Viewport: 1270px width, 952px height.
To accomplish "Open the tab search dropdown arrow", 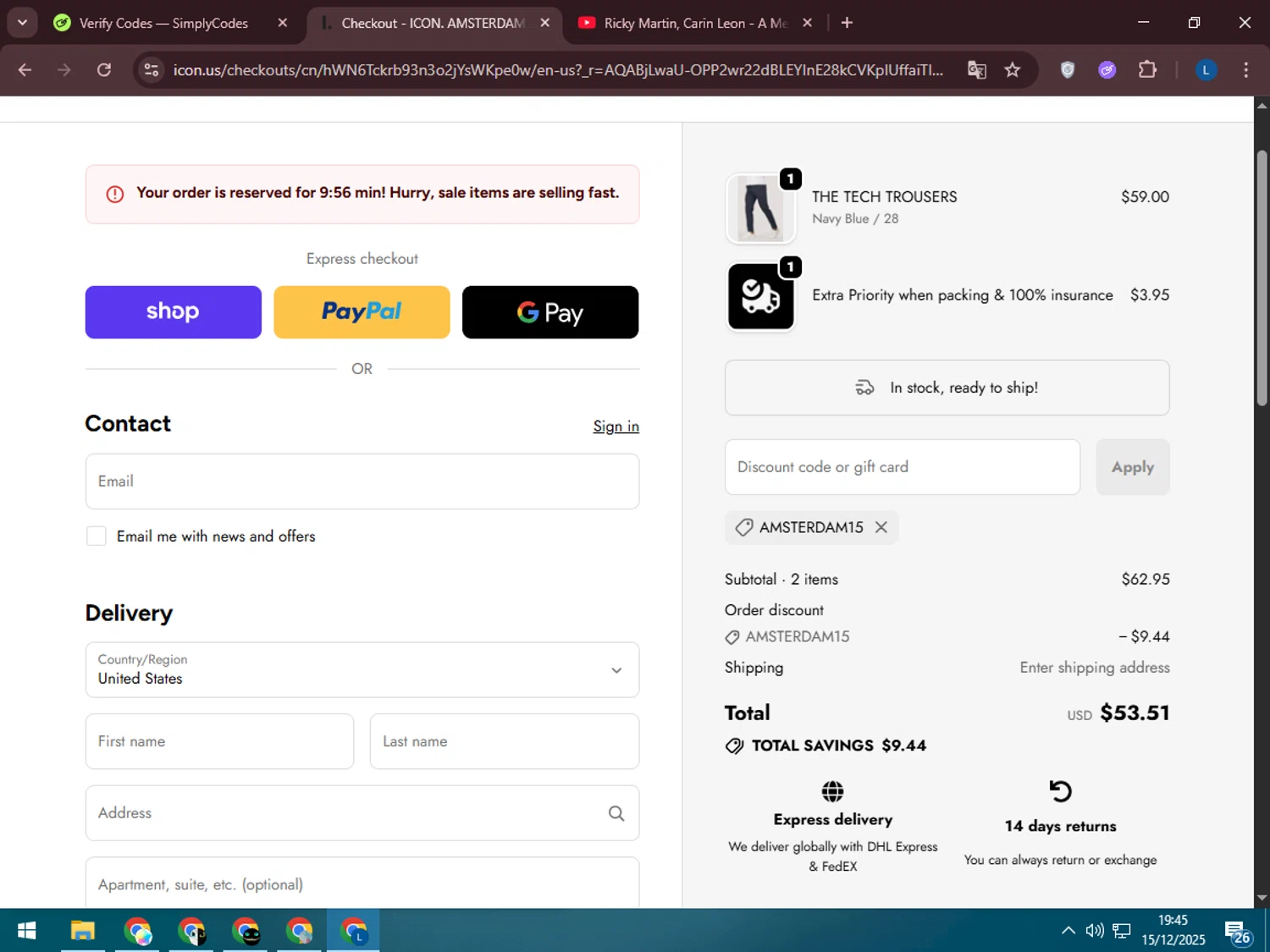I will (23, 23).
